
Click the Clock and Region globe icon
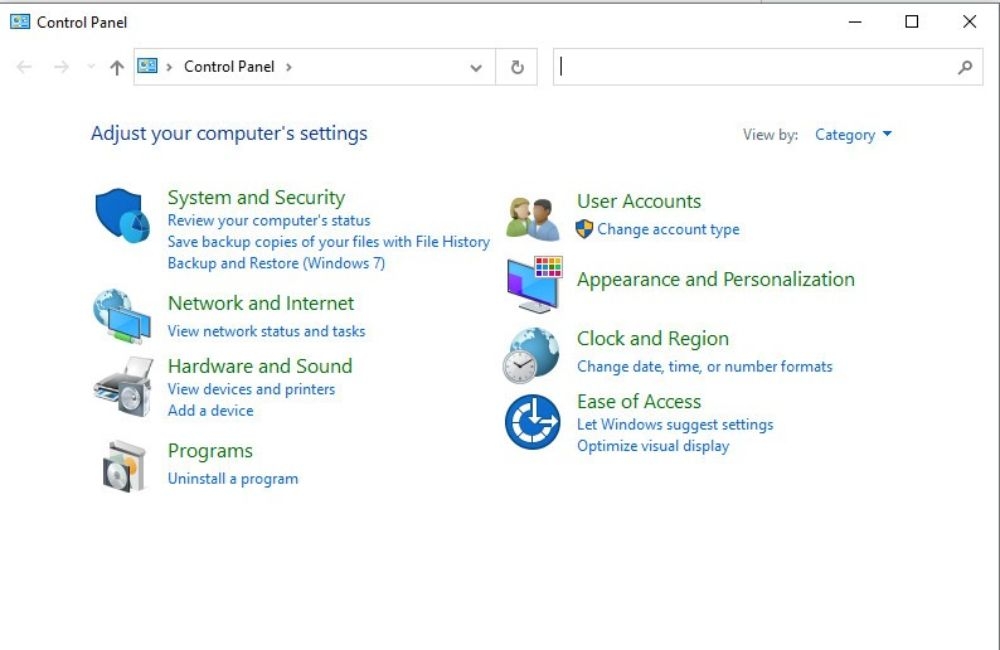click(531, 355)
